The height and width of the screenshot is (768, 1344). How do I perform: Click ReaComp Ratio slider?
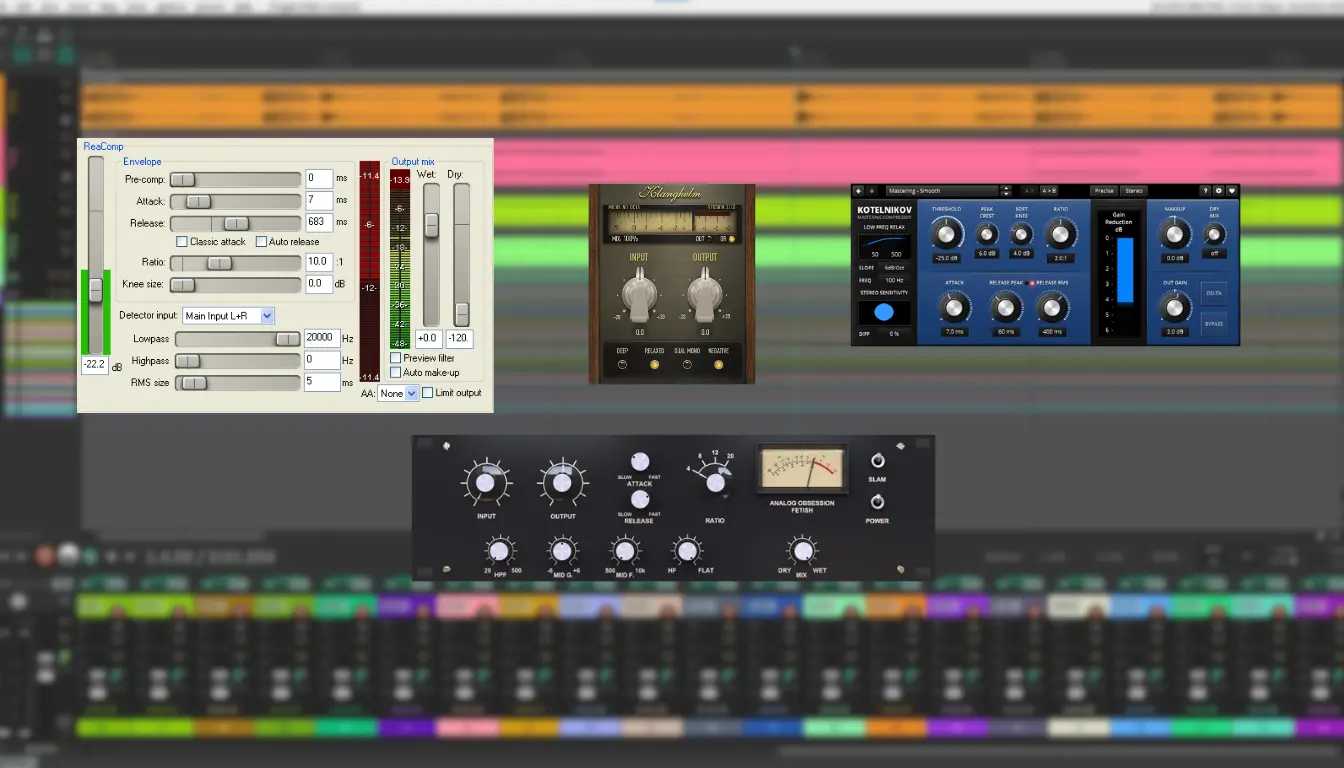tap(235, 263)
